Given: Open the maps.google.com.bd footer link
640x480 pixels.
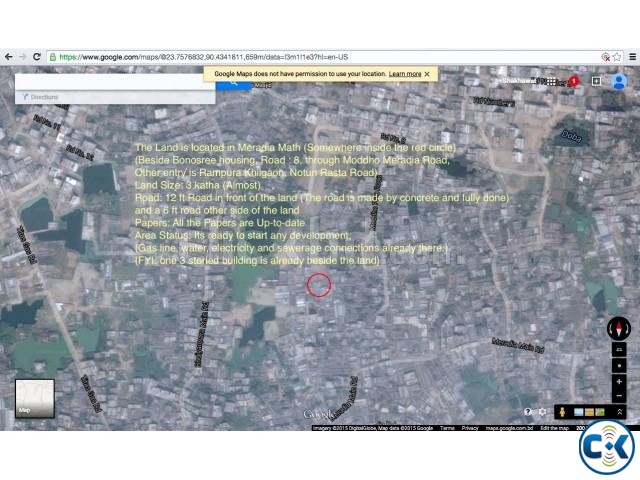Looking at the screenshot, I should click(x=509, y=428).
